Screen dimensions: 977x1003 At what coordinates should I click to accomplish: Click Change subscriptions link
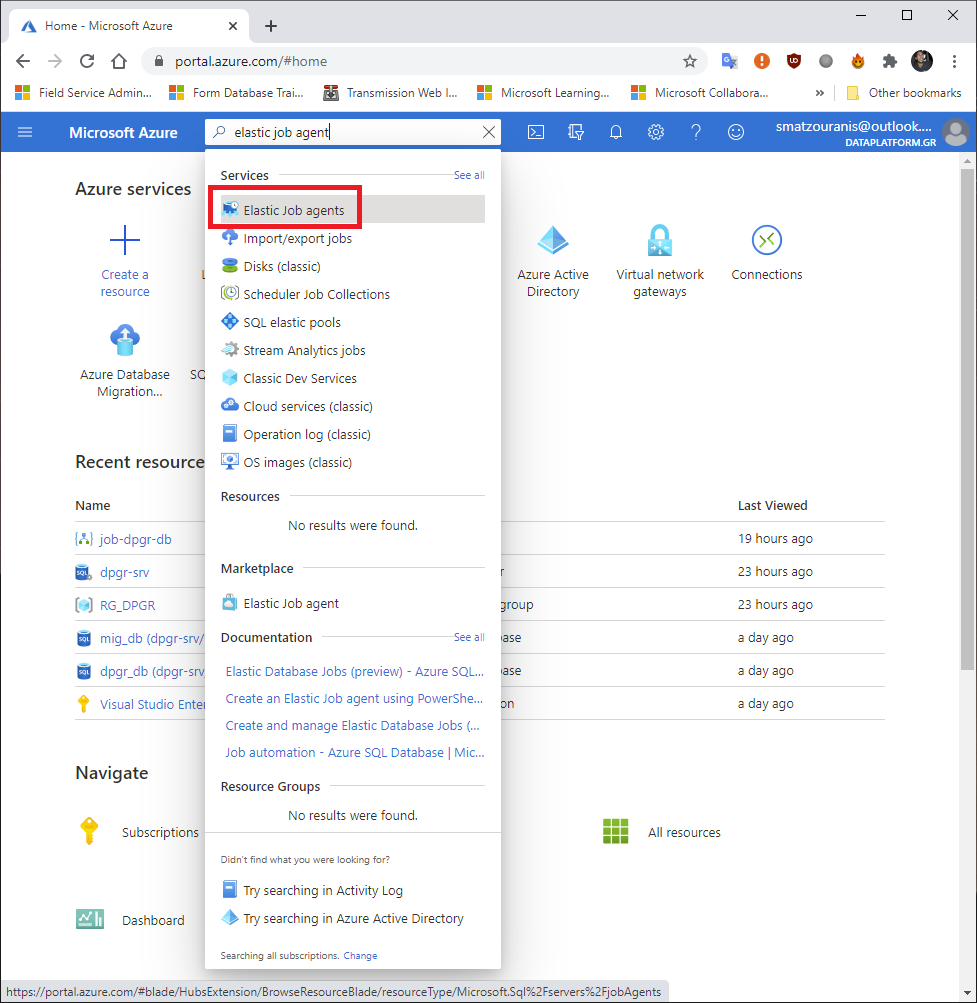[x=360, y=956]
